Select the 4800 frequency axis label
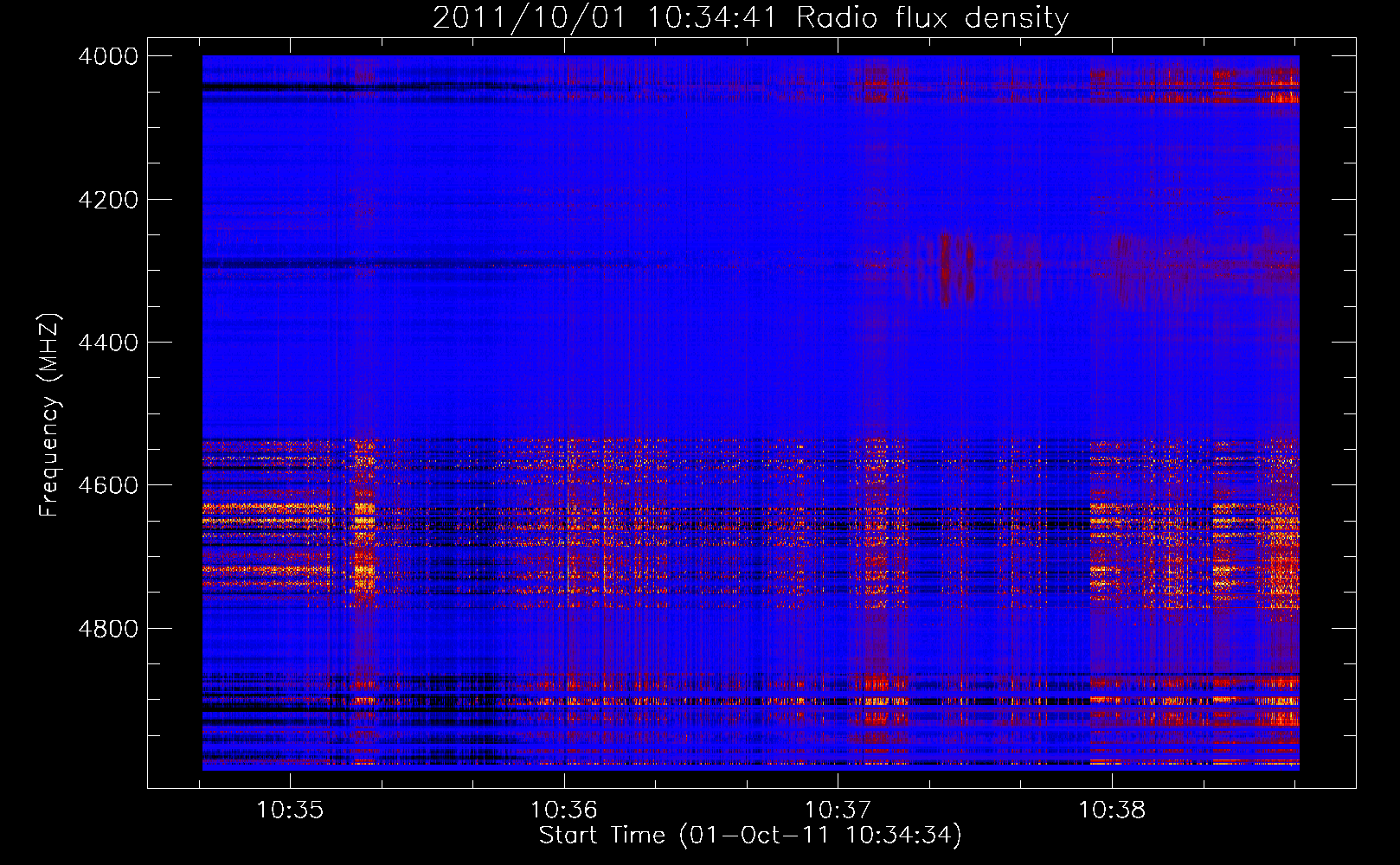The width and height of the screenshot is (1400, 865). tap(108, 629)
